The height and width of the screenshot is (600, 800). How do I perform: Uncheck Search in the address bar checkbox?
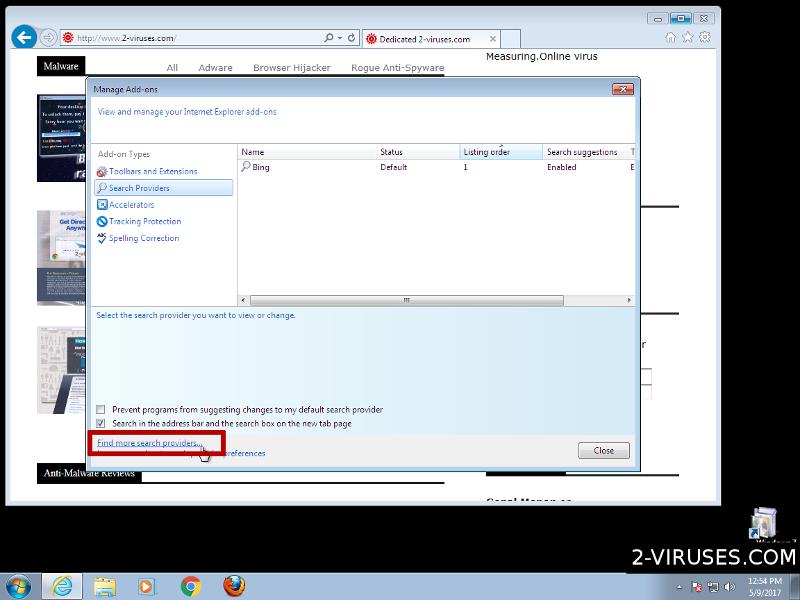[101, 423]
